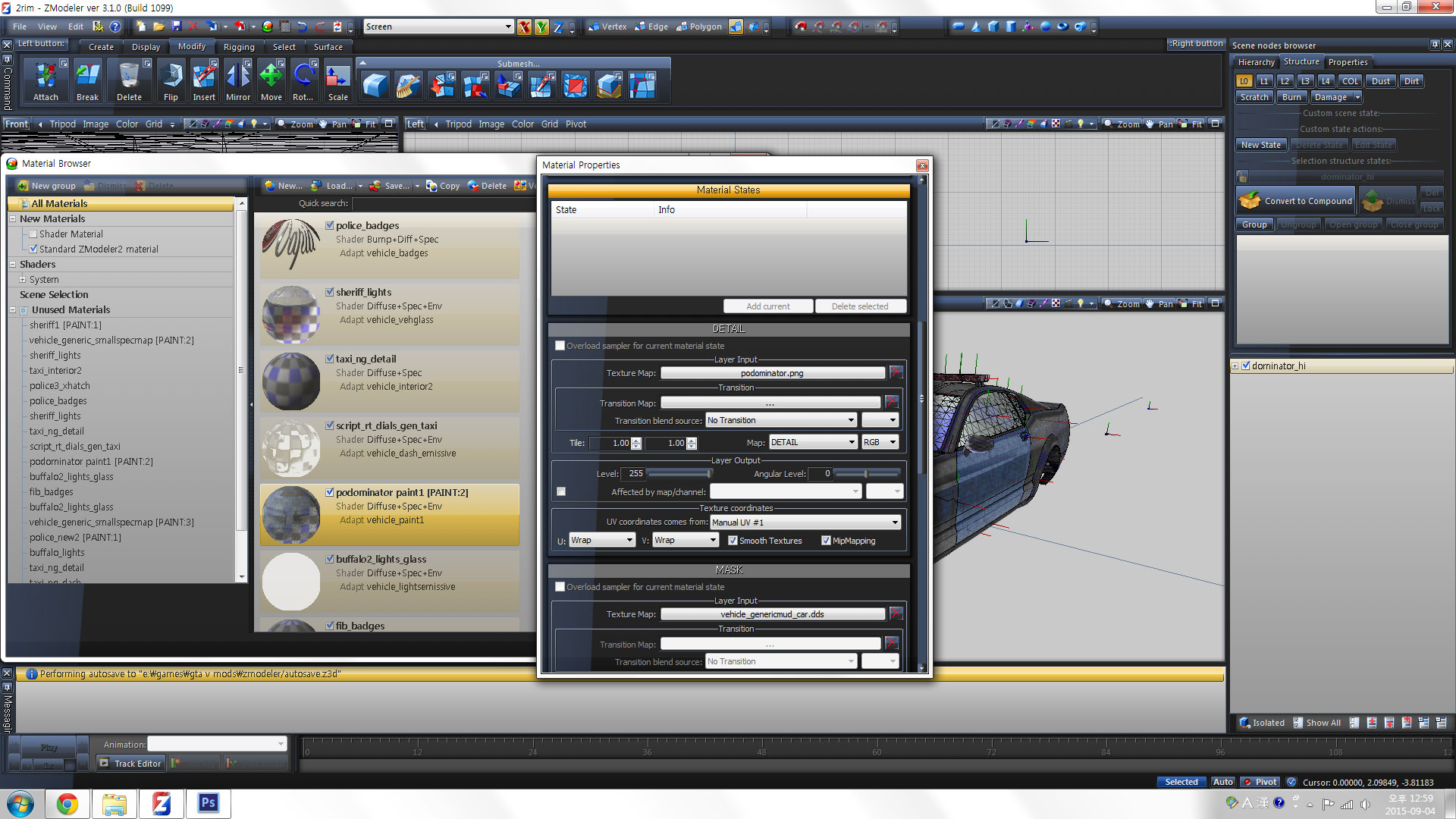Viewport: 1456px width, 819px height.
Task: Disable the MipMapping checkbox
Action: (x=826, y=541)
